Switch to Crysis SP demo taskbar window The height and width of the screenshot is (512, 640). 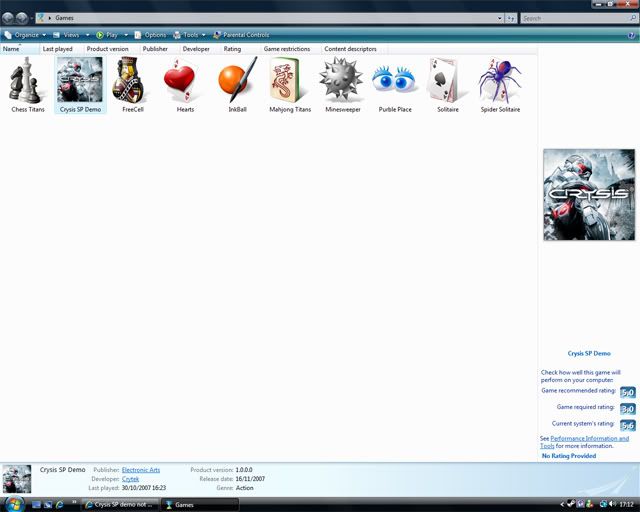(120, 505)
